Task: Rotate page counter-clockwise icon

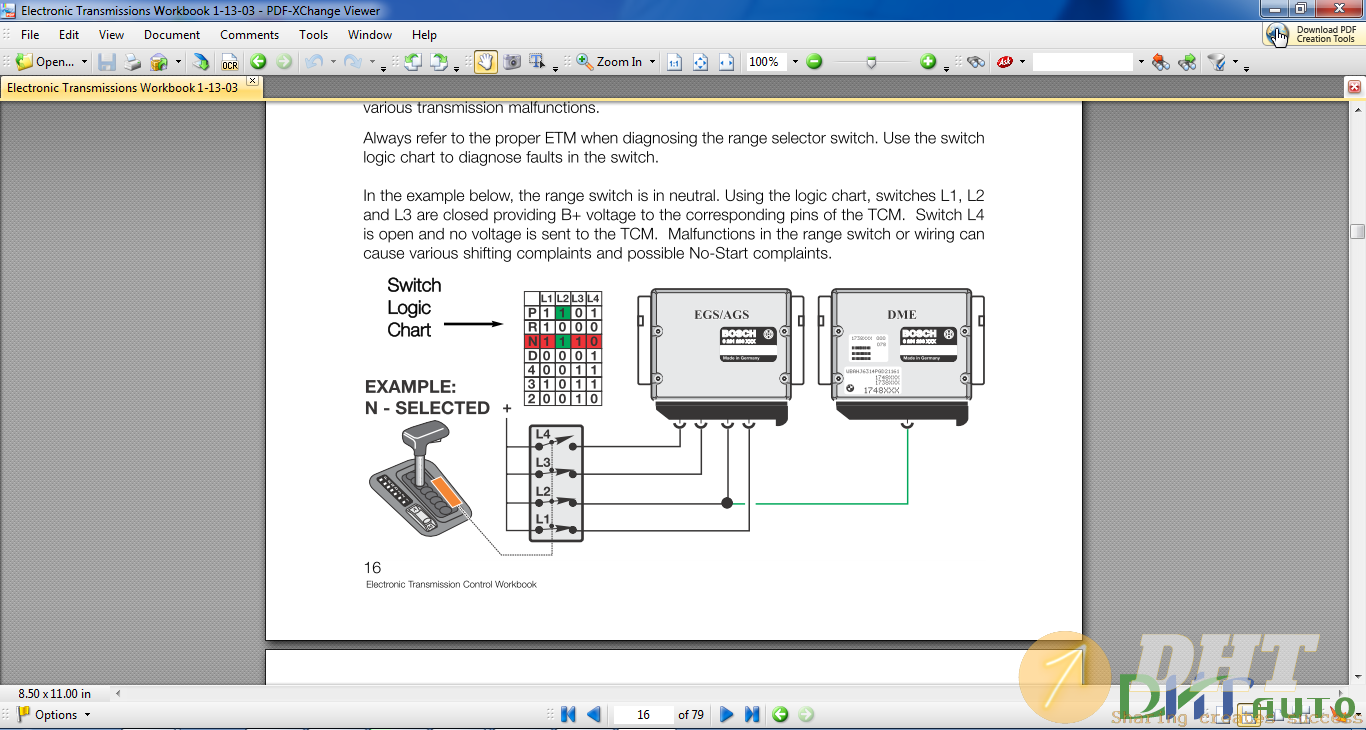Action: coord(412,62)
